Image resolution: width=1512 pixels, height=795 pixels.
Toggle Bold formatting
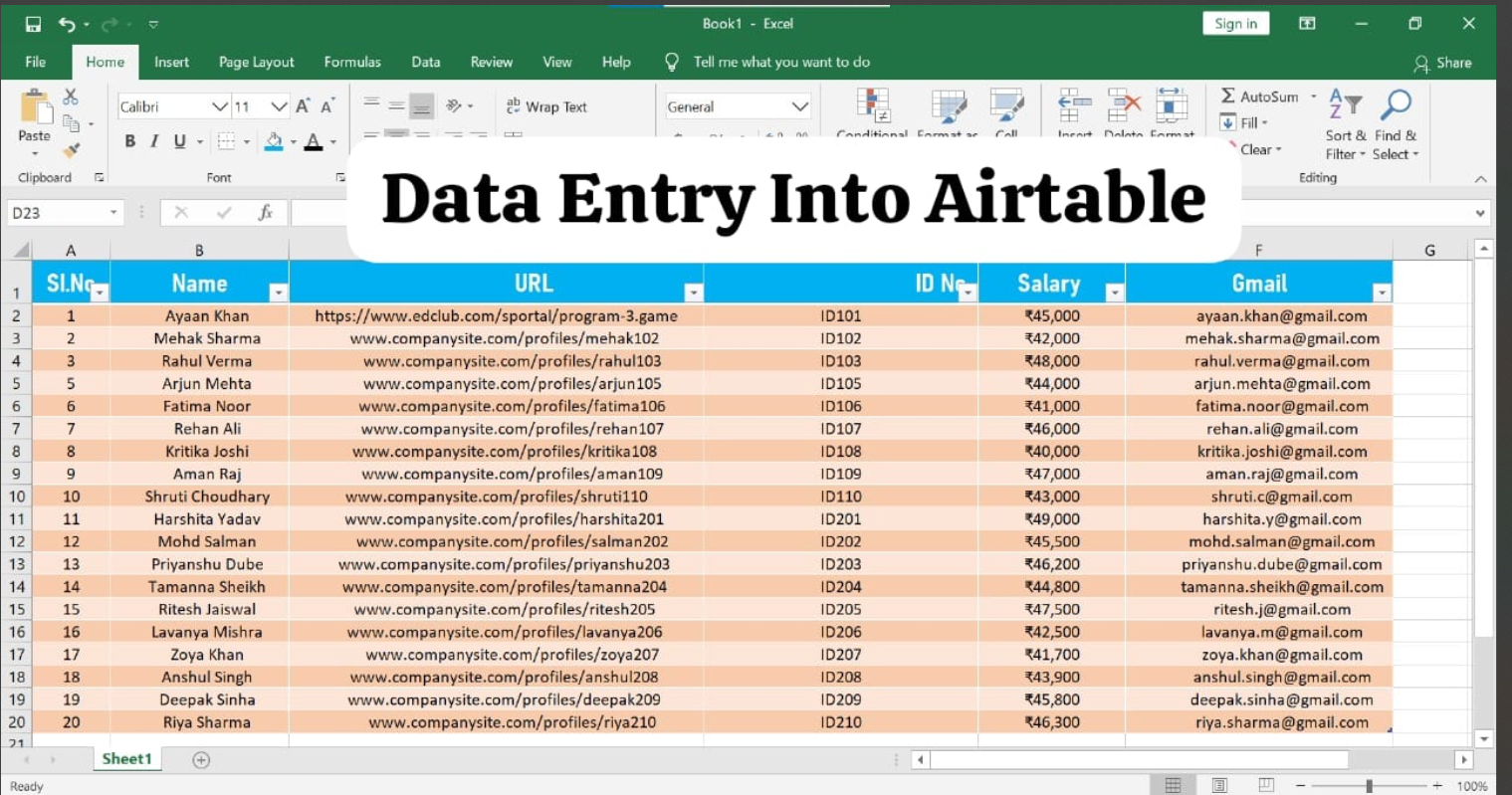[129, 141]
